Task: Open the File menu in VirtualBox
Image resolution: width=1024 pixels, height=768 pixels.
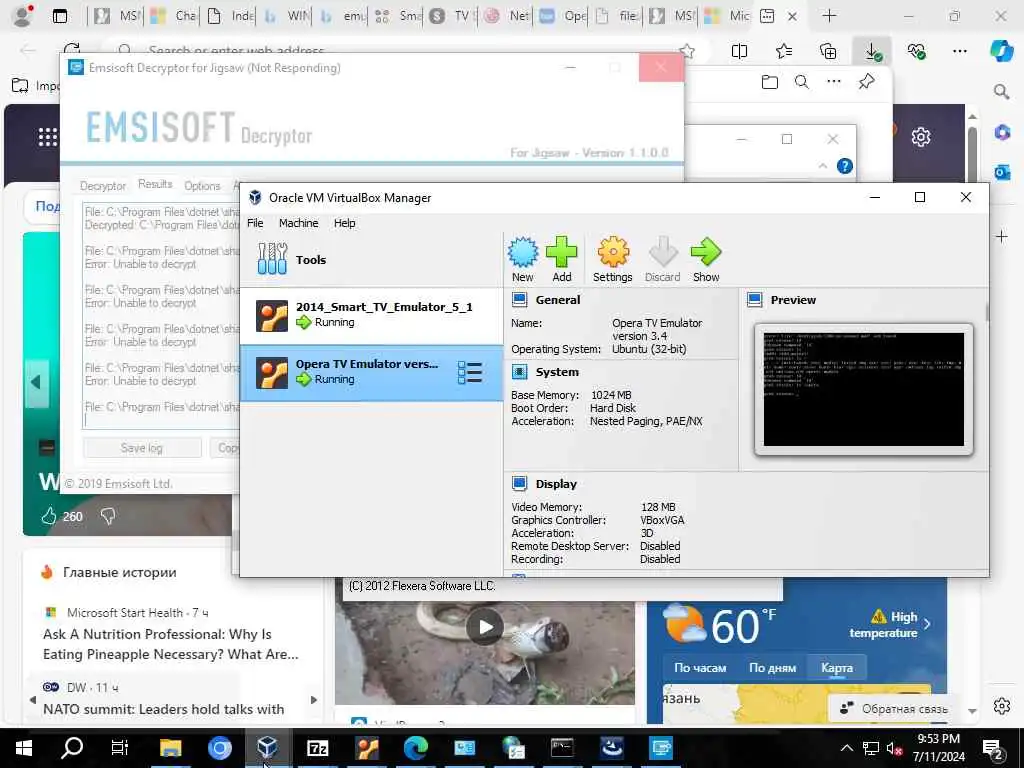Action: (x=255, y=223)
